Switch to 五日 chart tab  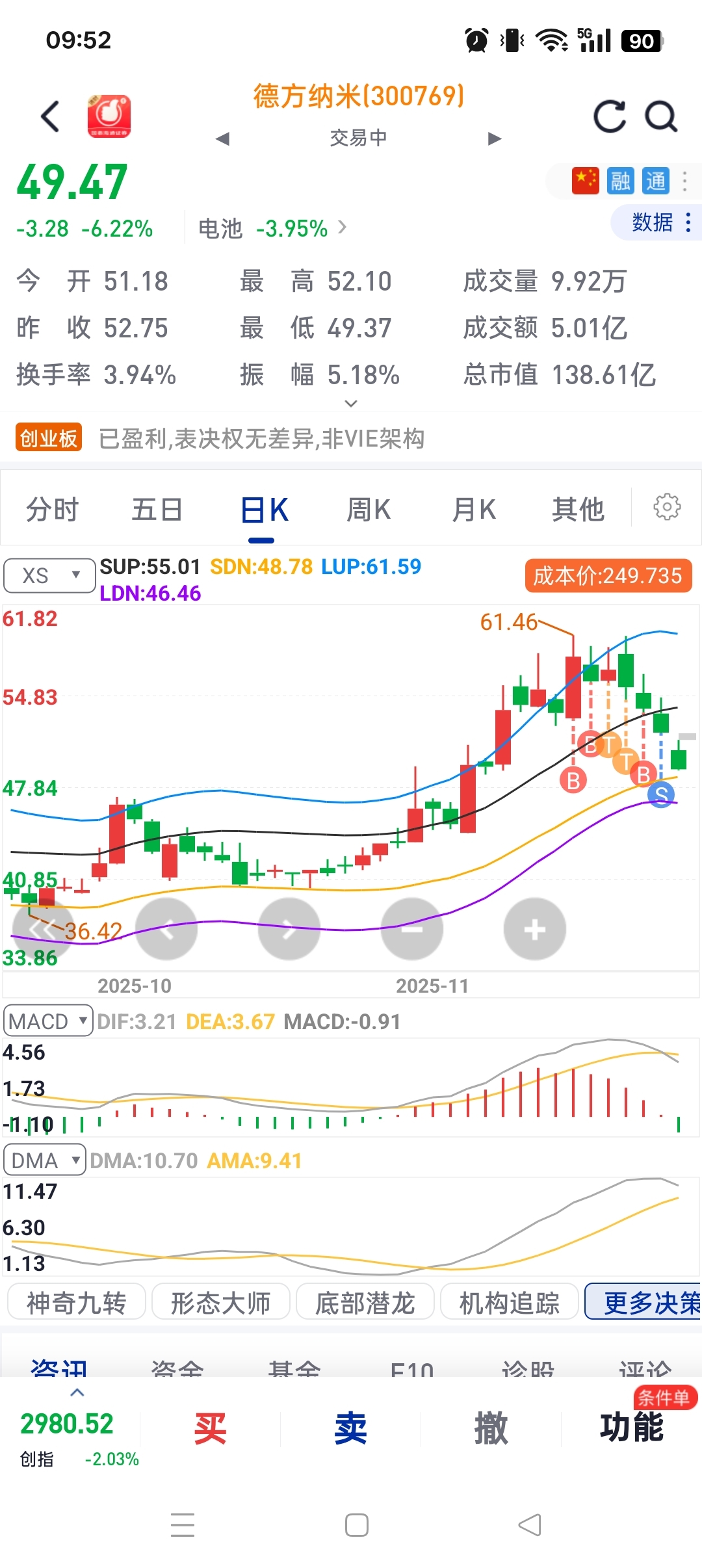coord(157,510)
